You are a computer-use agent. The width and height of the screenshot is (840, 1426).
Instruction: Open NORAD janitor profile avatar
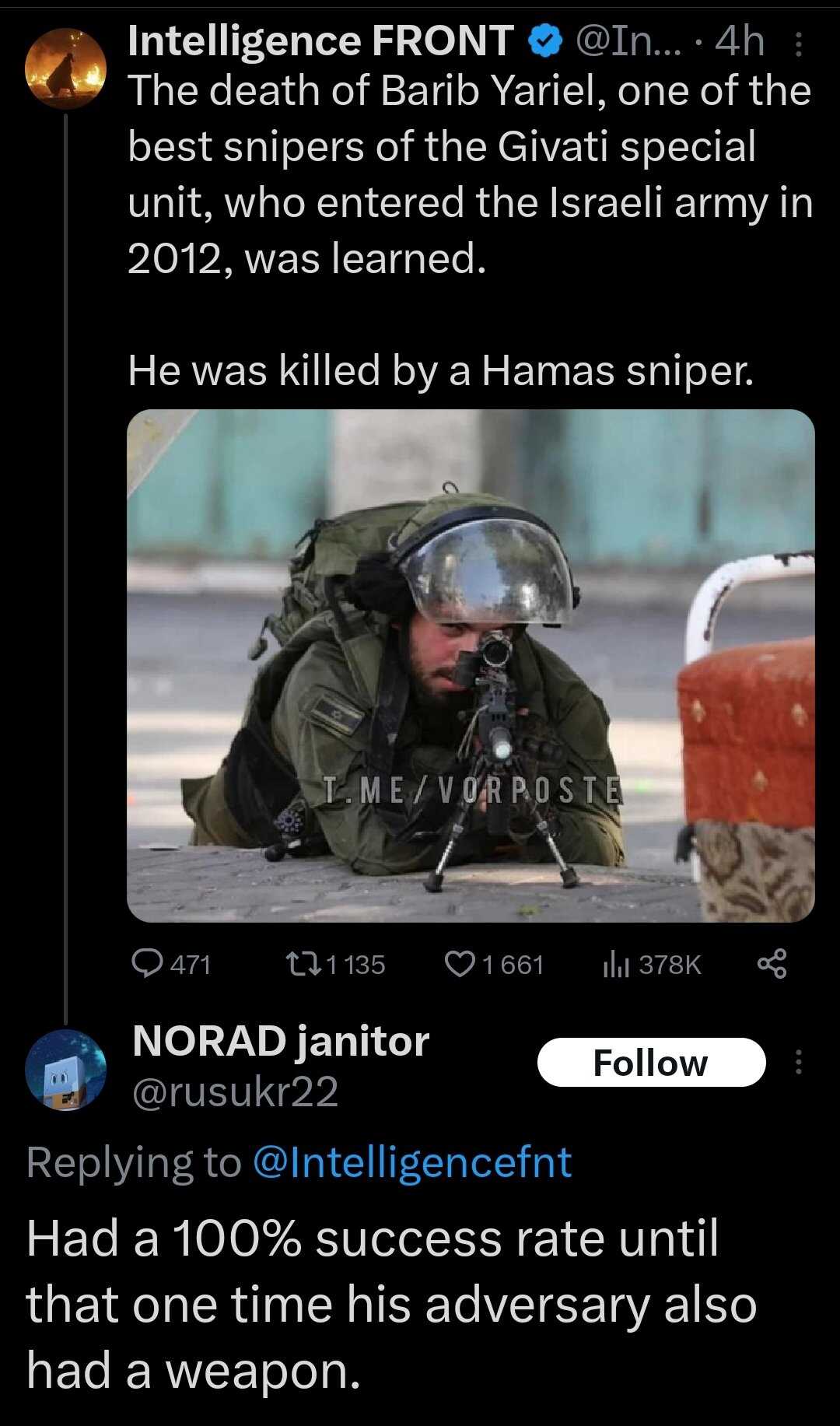click(x=66, y=1070)
